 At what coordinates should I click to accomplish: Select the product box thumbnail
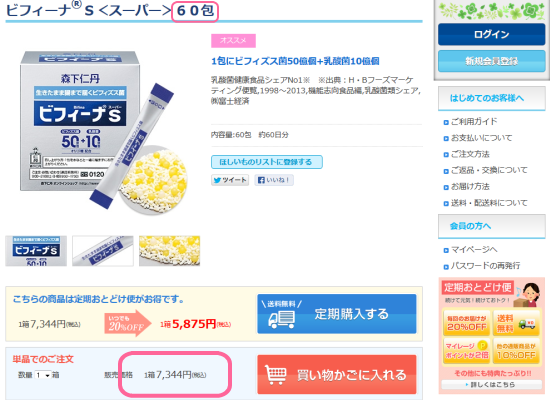tap(36, 251)
